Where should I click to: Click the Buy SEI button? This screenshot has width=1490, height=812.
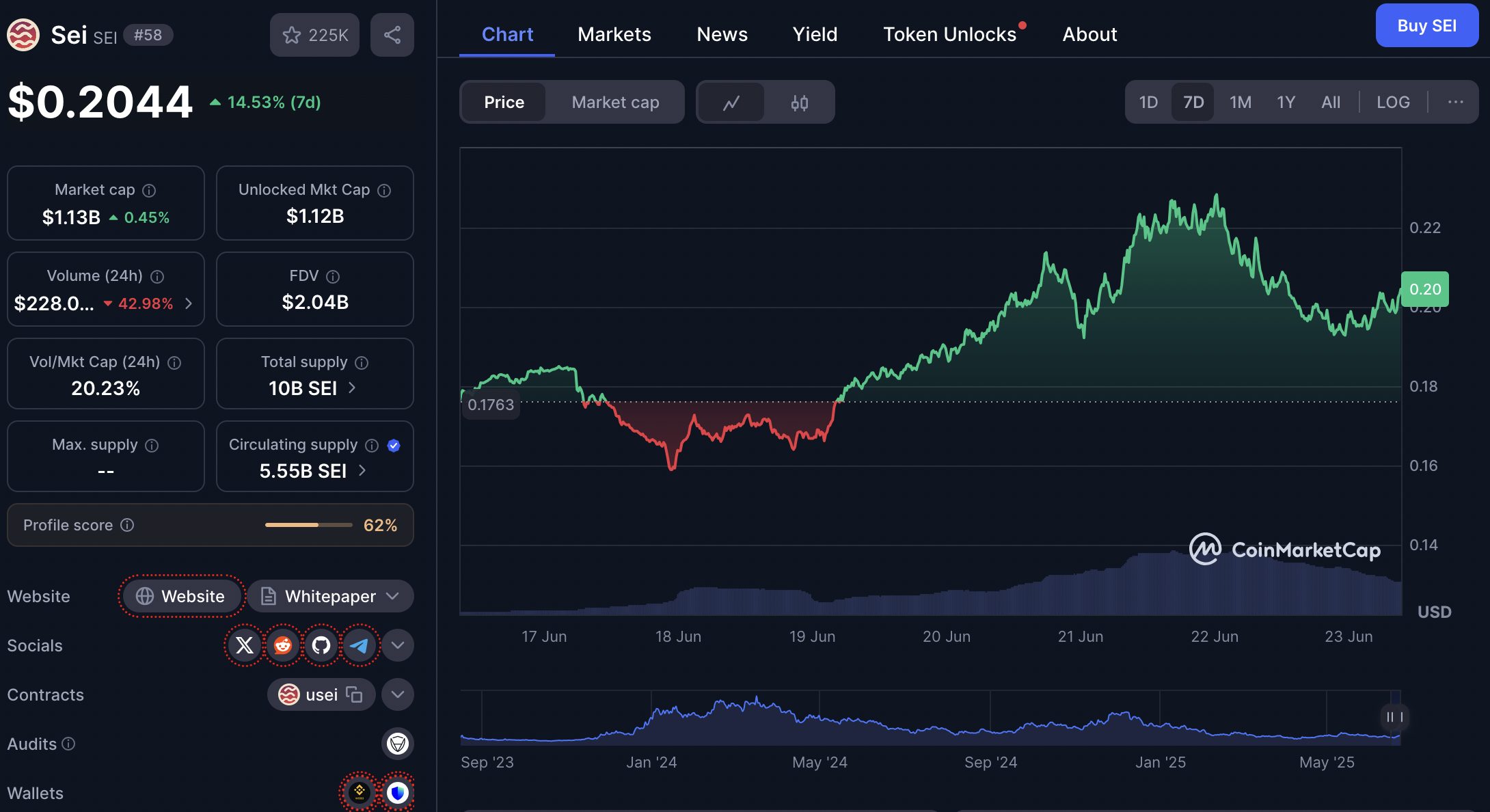tap(1426, 25)
